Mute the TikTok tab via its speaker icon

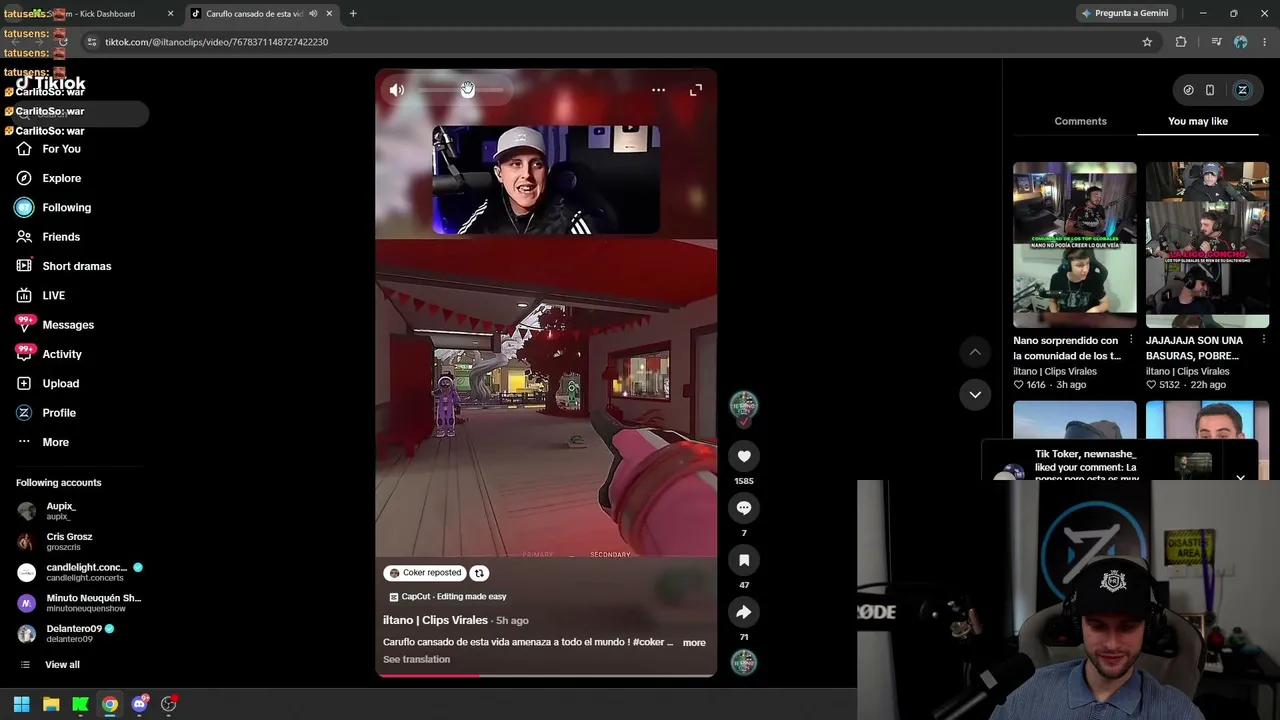tap(313, 14)
